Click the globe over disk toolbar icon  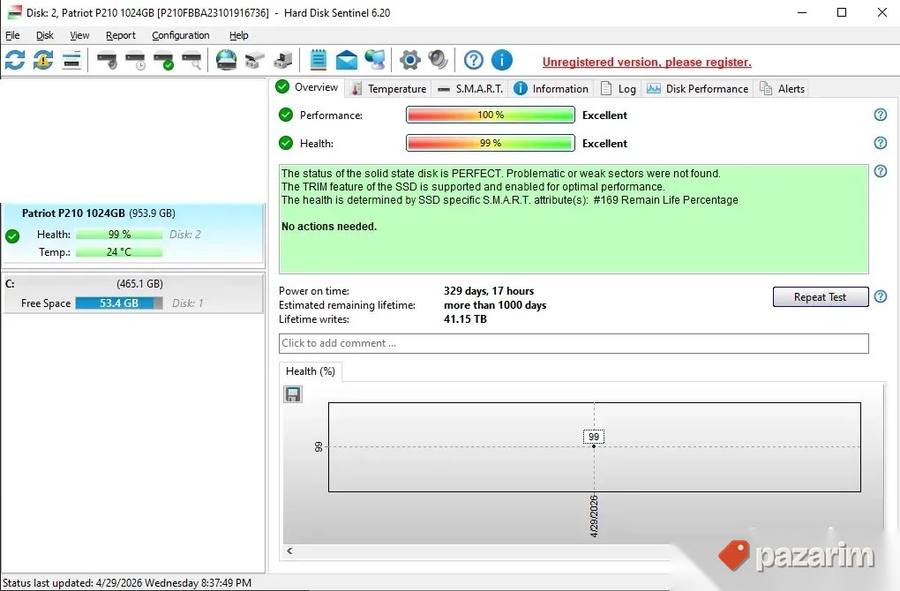[226, 60]
